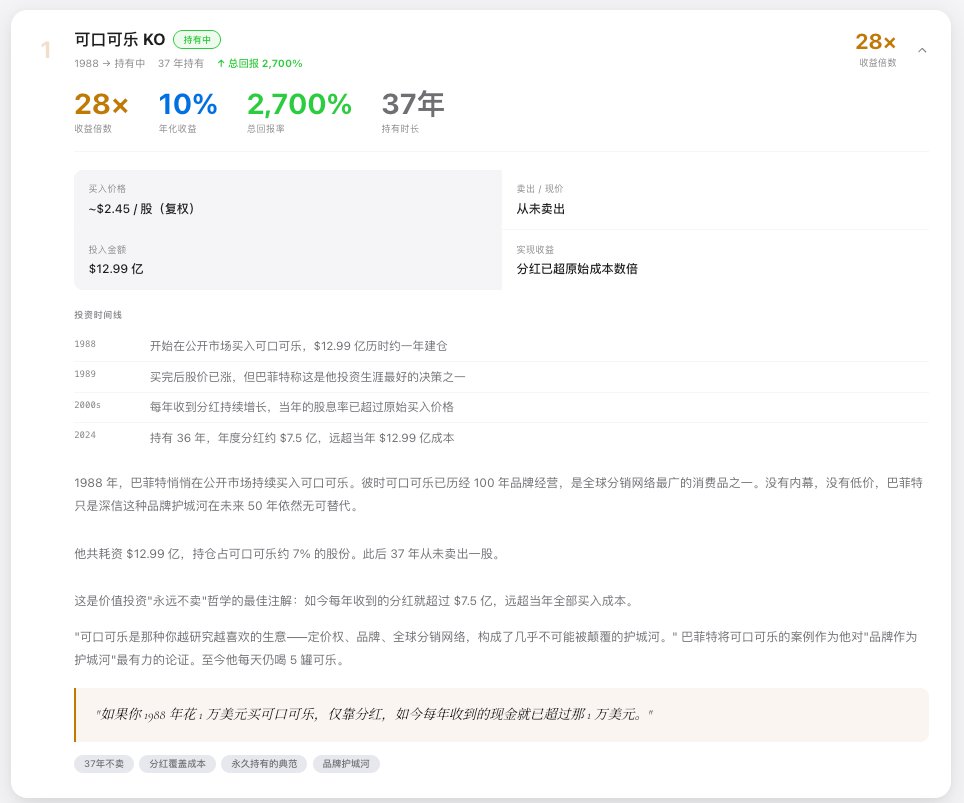Screen dimensions: 964x803
Task: Click the 2024 timeline row
Action: tap(501, 438)
